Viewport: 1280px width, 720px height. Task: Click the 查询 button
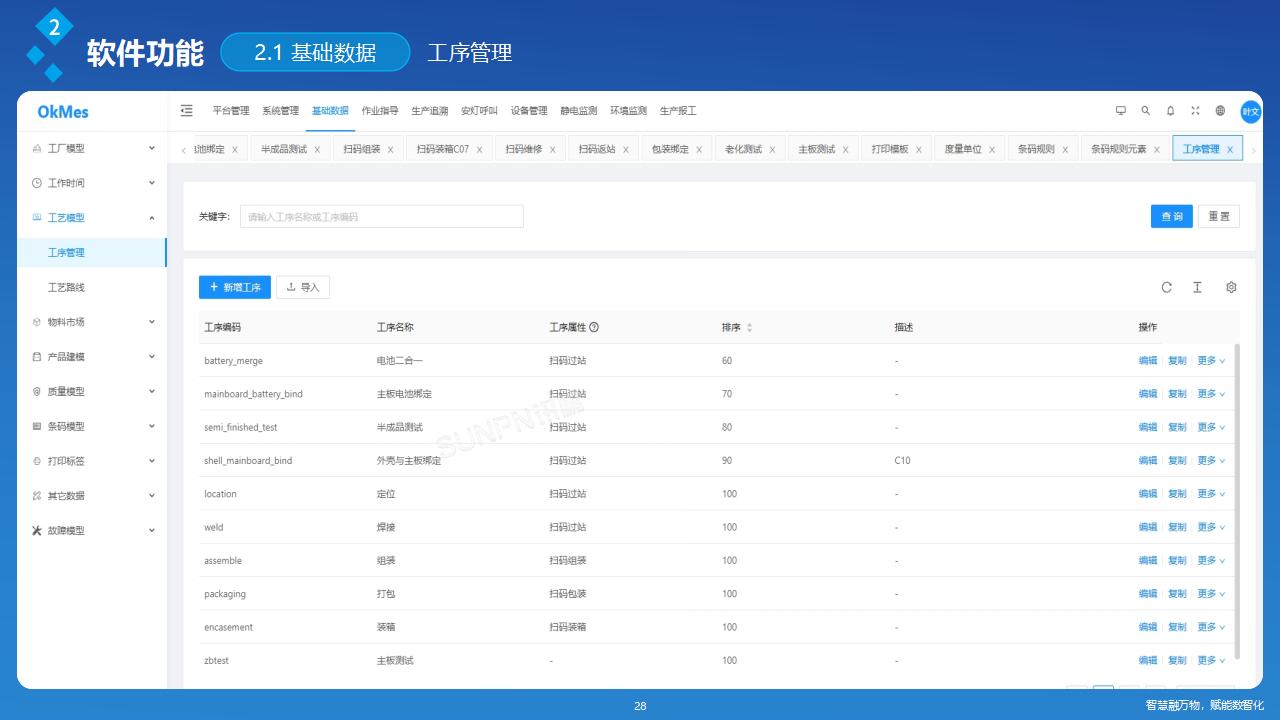tap(1171, 216)
